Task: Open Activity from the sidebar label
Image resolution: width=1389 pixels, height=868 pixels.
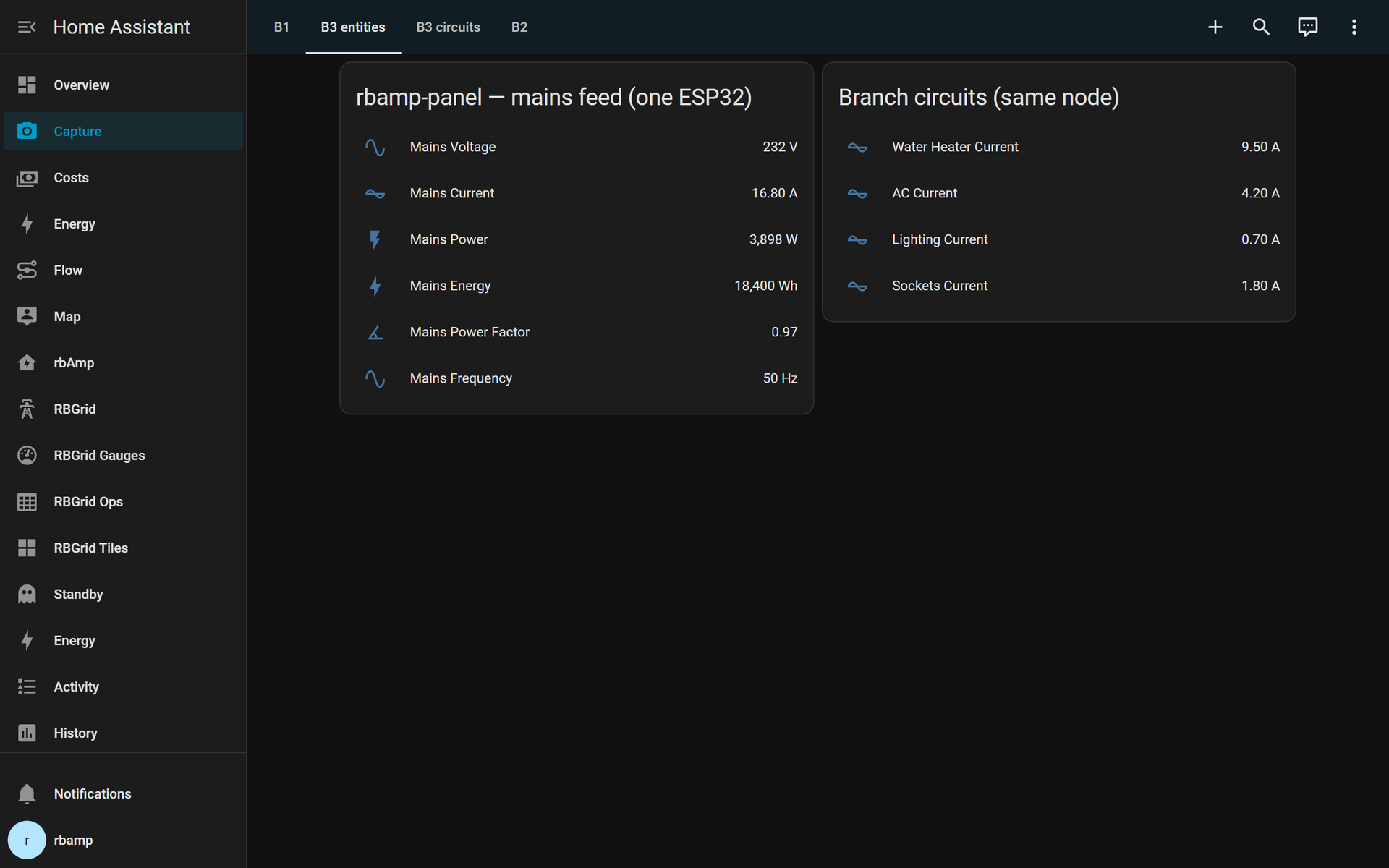Action: (x=76, y=686)
